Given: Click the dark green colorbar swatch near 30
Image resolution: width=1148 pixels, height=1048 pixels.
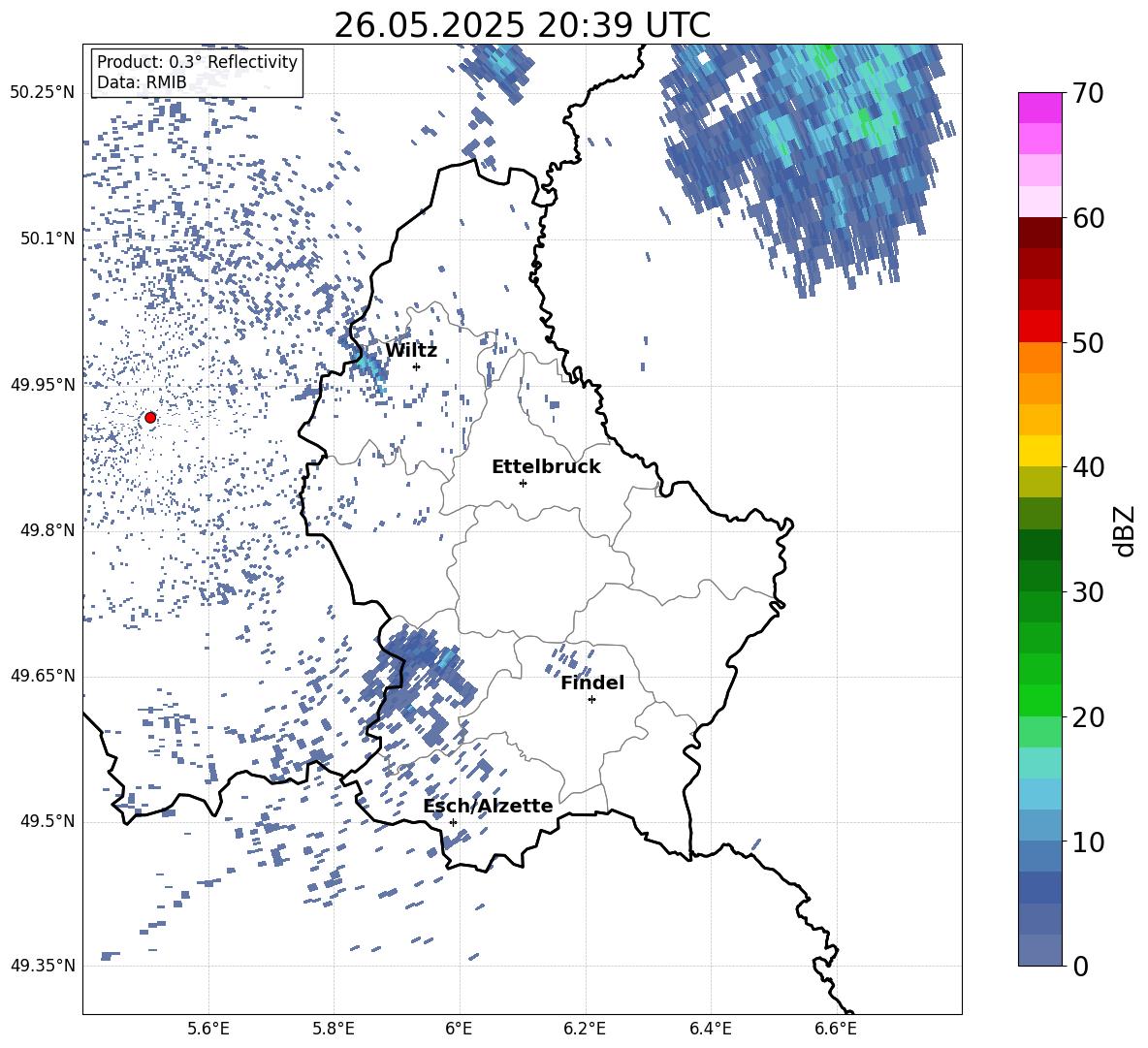Looking at the screenshot, I should [1039, 576].
